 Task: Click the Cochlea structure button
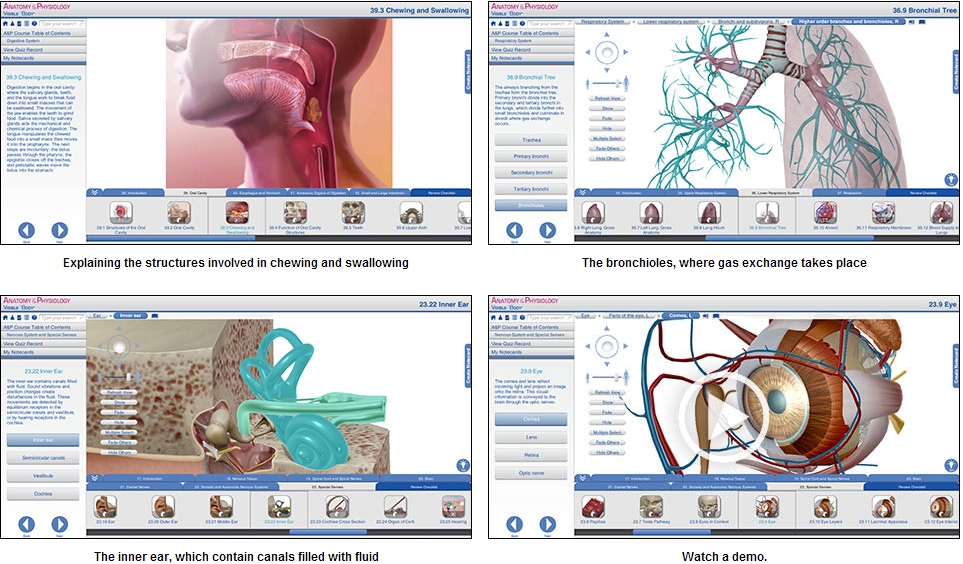point(43,494)
